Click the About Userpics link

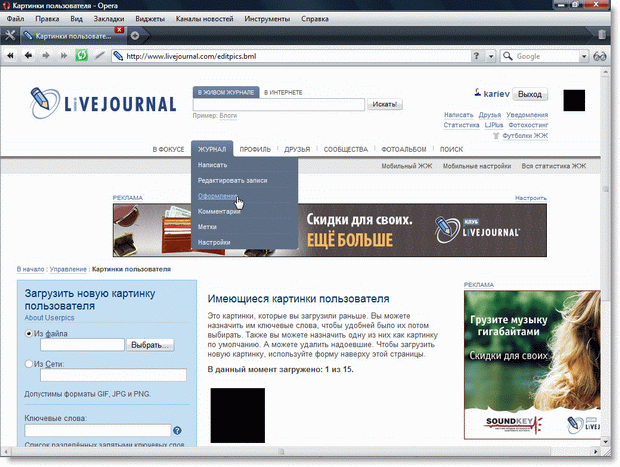(49, 318)
